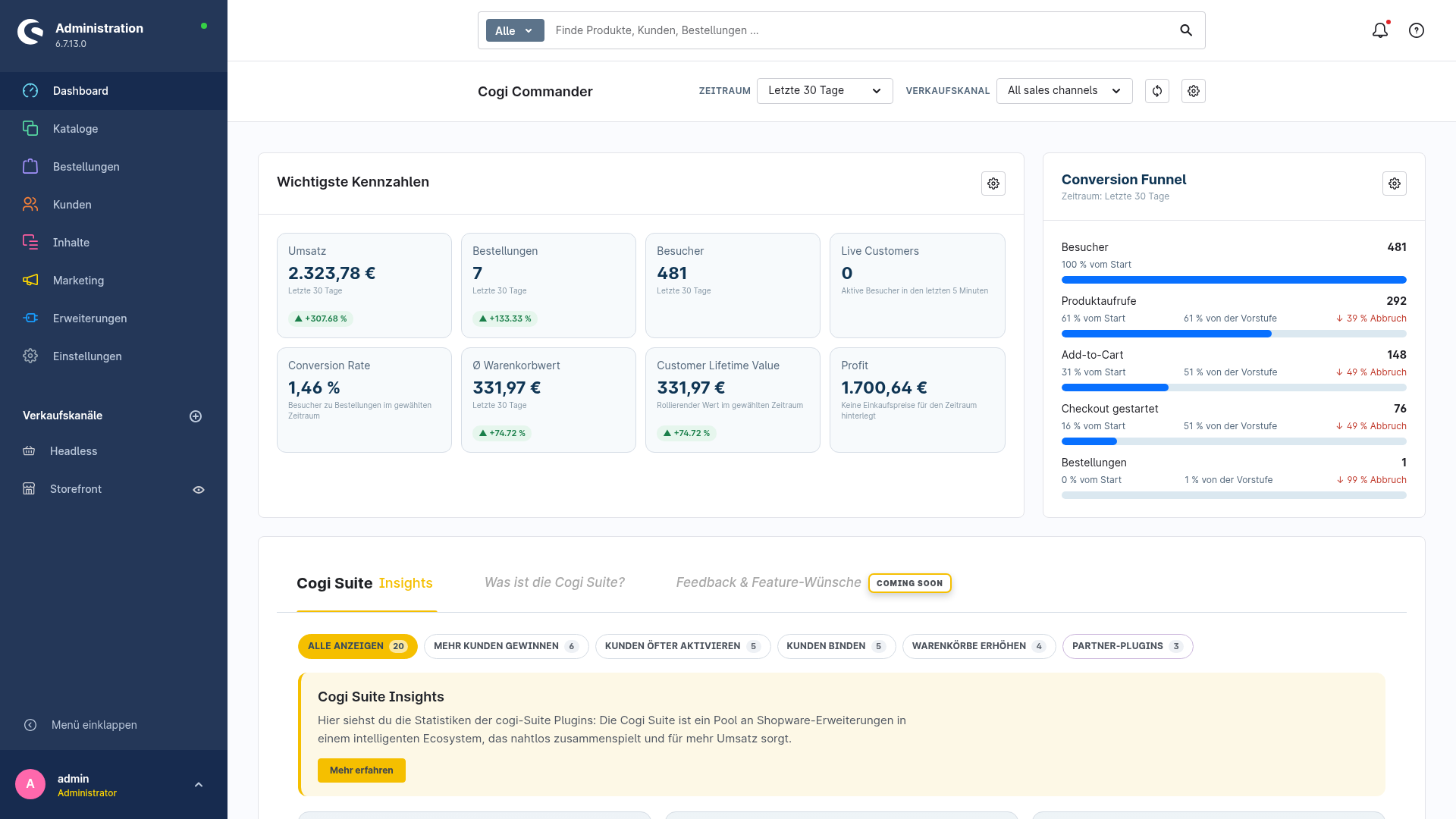Click the Mehr erfahren button
This screenshot has height=819, width=1456.
coord(362,770)
